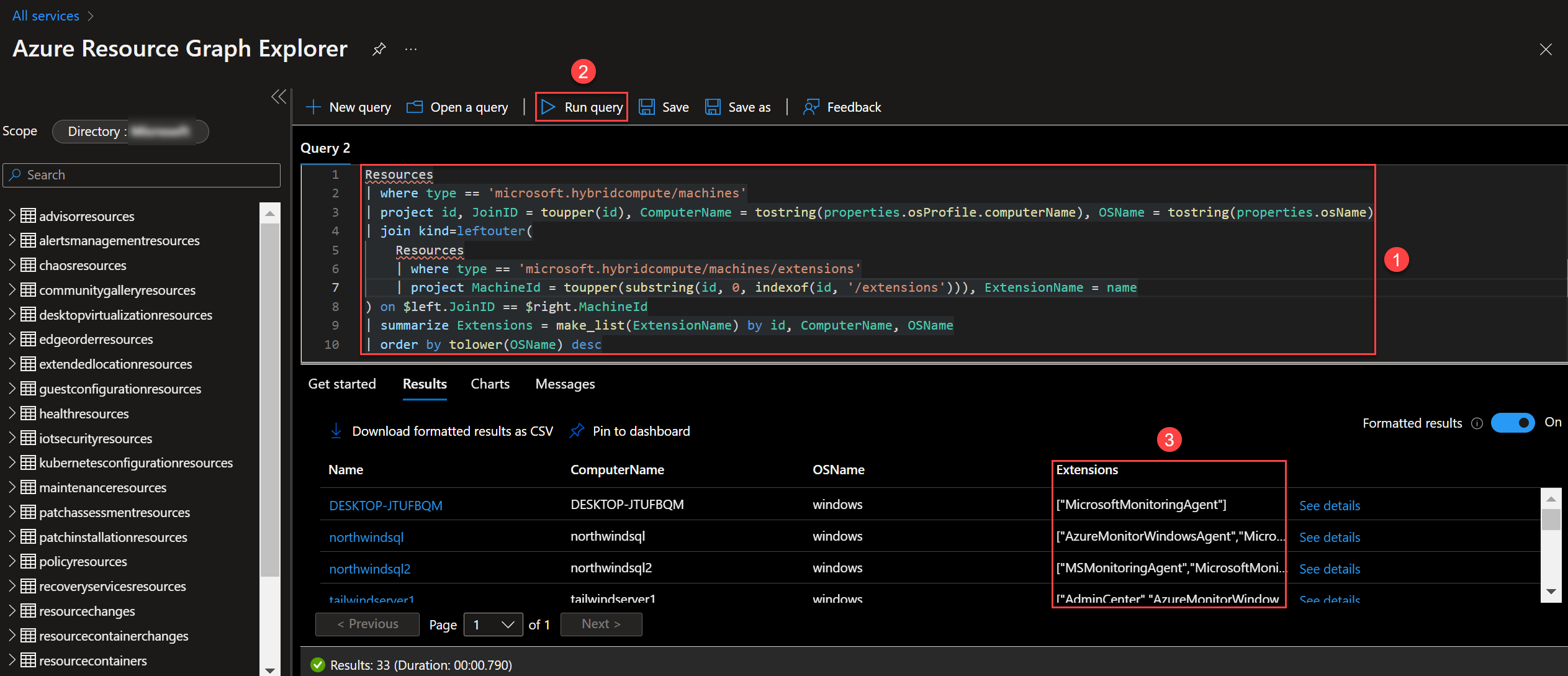Image resolution: width=1568 pixels, height=676 pixels.
Task: Click the desktopvirtualizationresources table icon
Action: (x=28, y=315)
